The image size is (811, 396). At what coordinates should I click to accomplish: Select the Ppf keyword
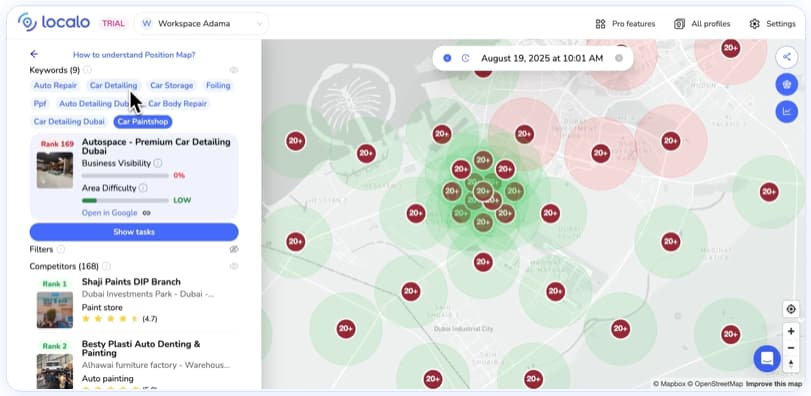40,103
